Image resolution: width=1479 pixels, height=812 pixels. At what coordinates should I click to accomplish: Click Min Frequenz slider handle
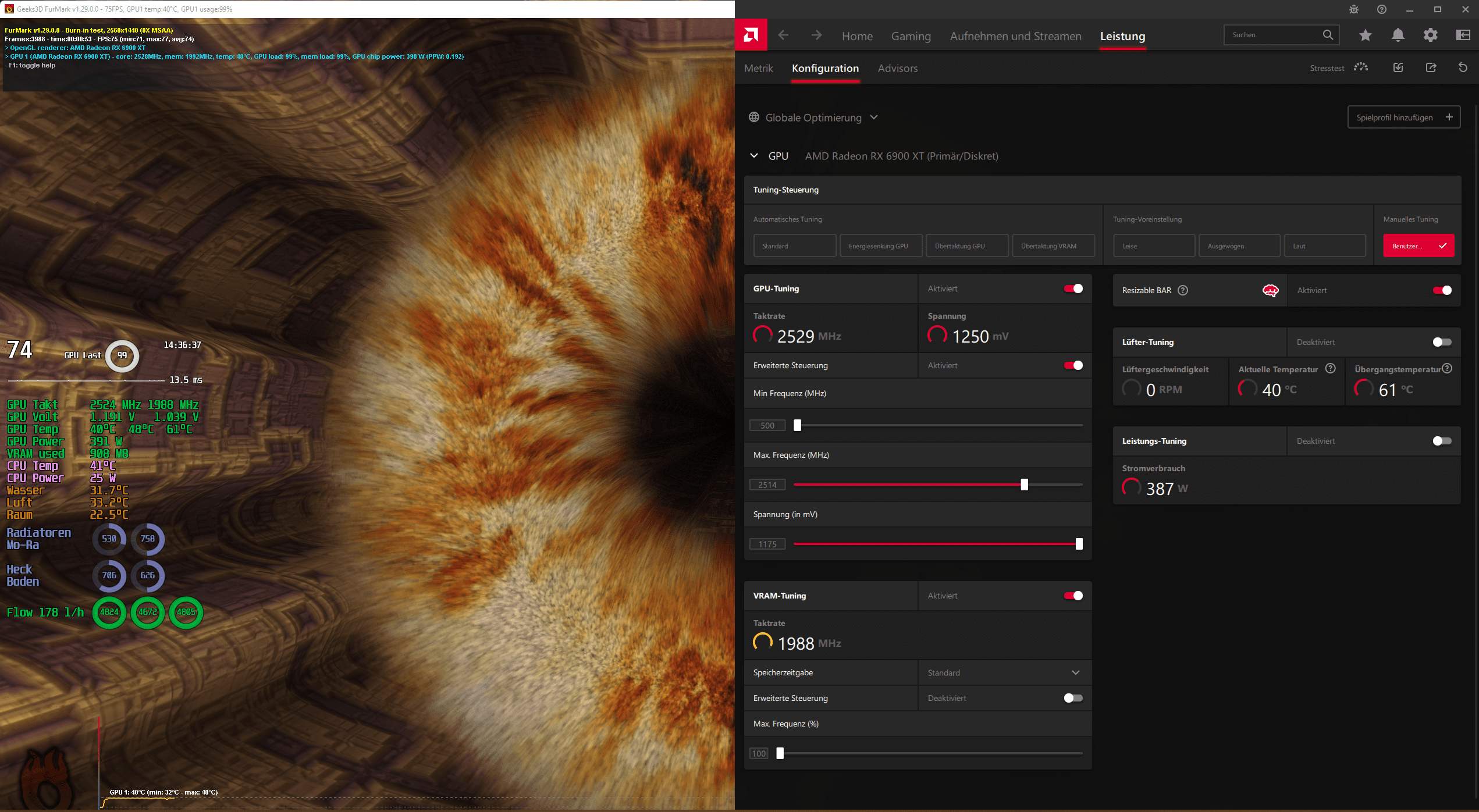(x=797, y=425)
